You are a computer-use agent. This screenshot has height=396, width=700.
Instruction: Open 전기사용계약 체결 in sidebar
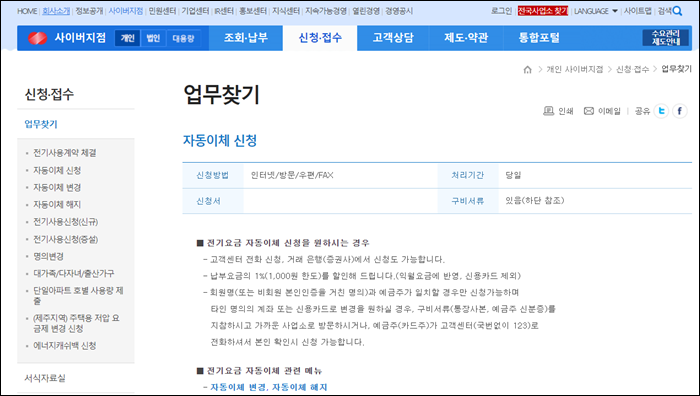click(x=65, y=153)
